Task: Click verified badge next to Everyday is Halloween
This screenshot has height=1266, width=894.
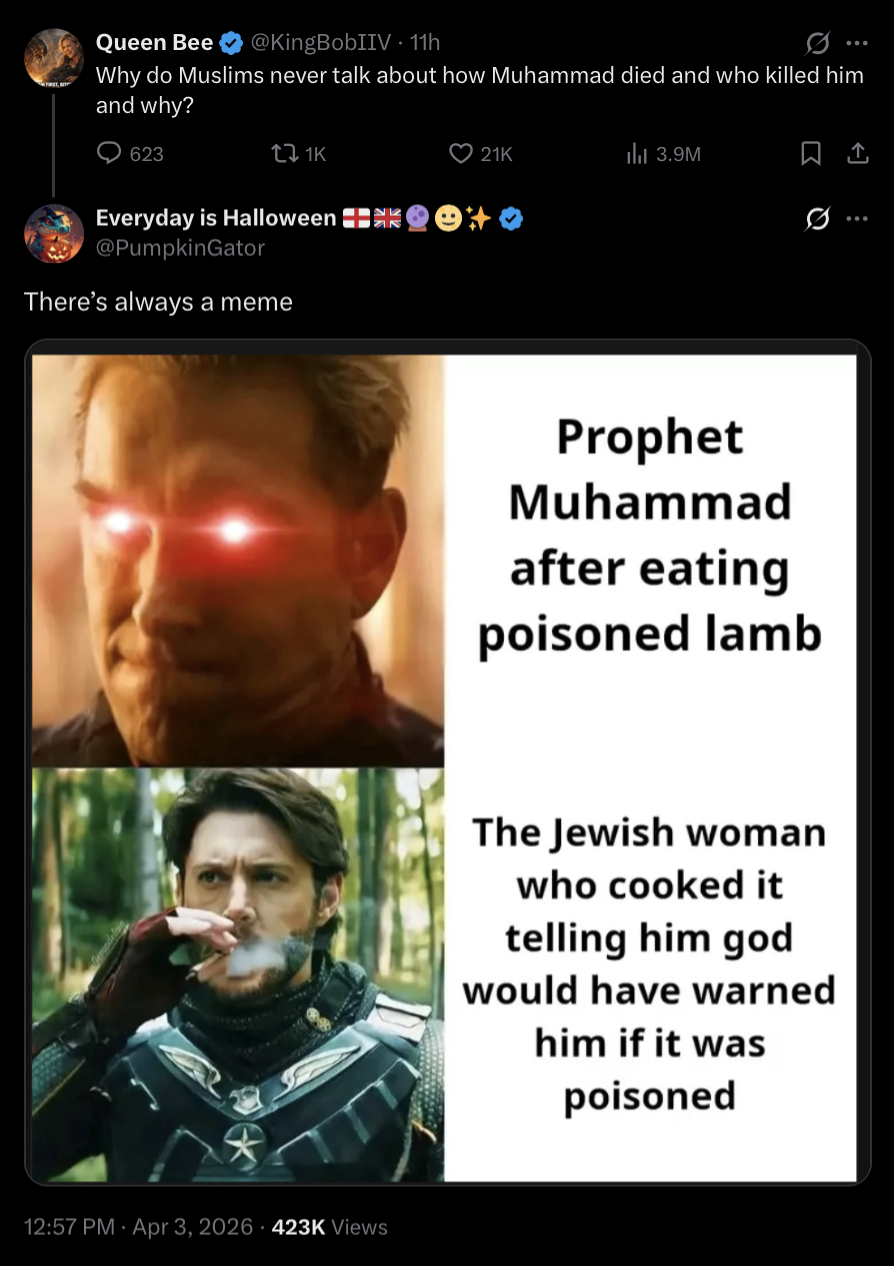Action: tap(511, 218)
